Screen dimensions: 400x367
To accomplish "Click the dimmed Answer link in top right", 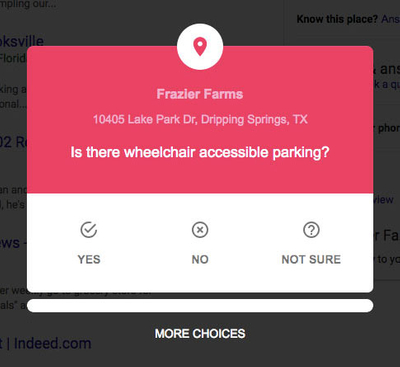I will click(391, 19).
